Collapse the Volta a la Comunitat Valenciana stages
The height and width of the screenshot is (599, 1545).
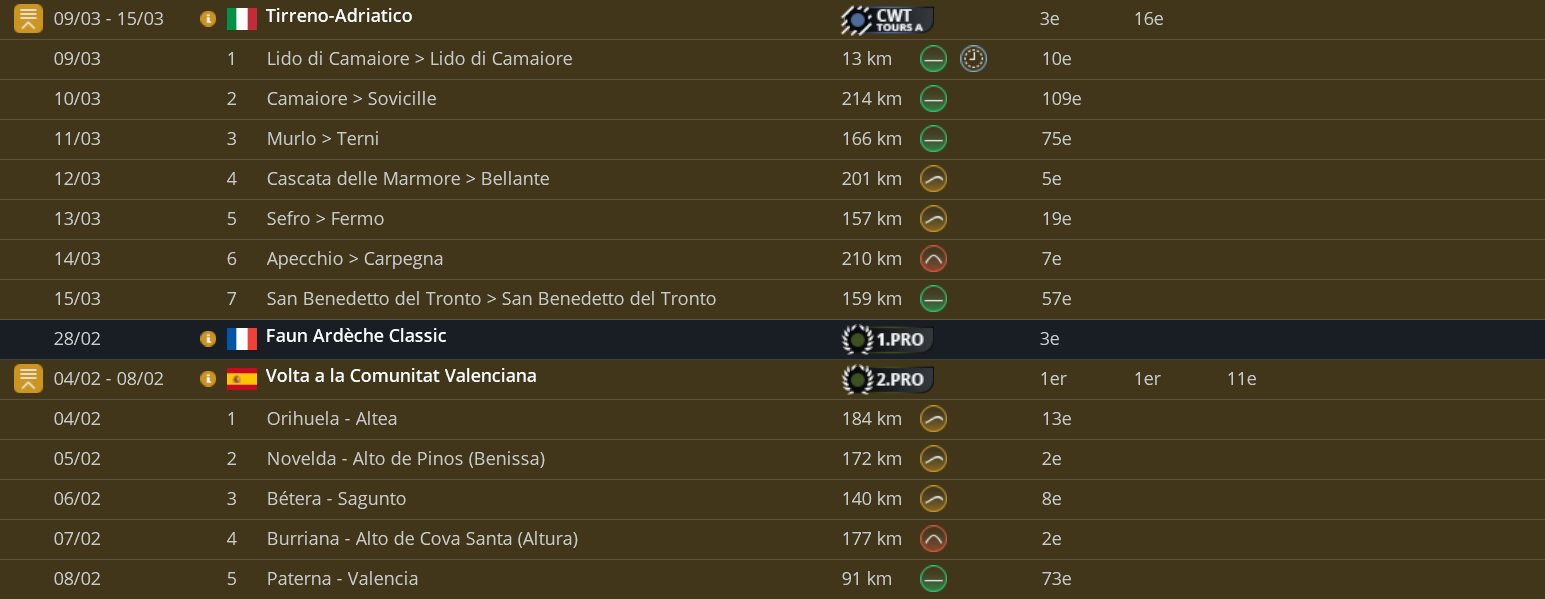coord(28,379)
